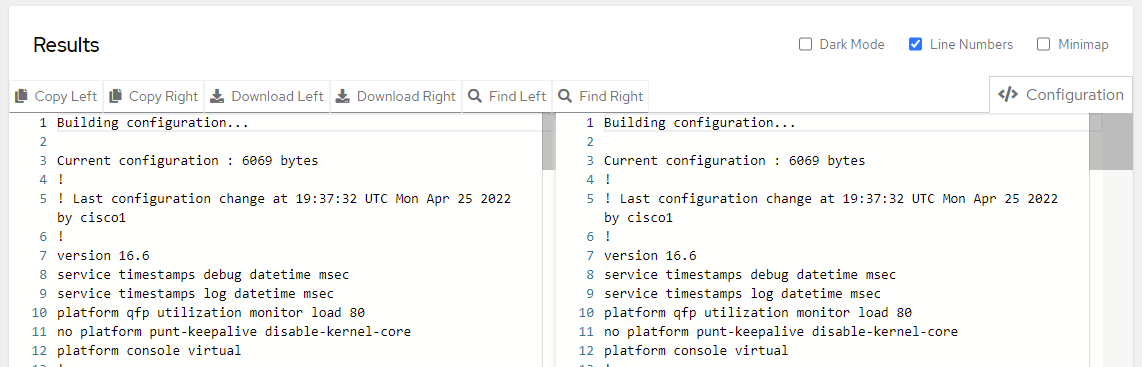Click the Copy Left clipboard icon
This screenshot has width=1142, height=367.
click(x=21, y=96)
